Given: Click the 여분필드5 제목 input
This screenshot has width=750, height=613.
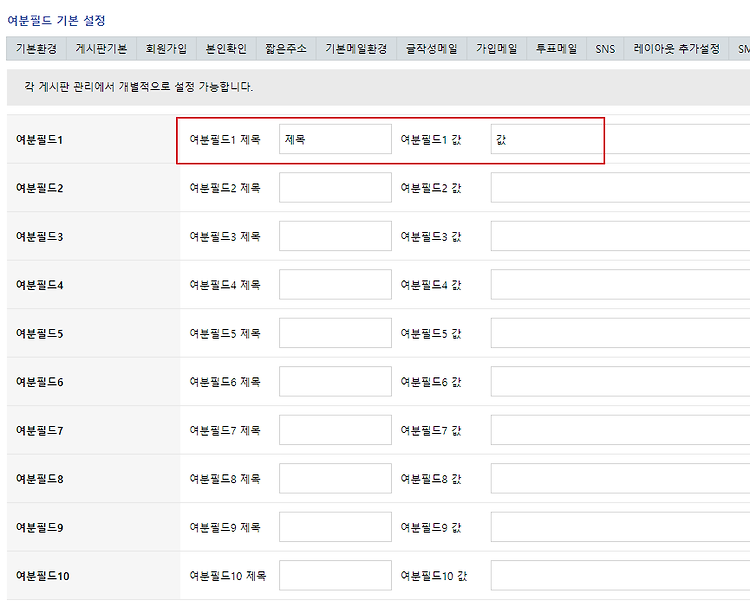Looking at the screenshot, I should point(335,333).
